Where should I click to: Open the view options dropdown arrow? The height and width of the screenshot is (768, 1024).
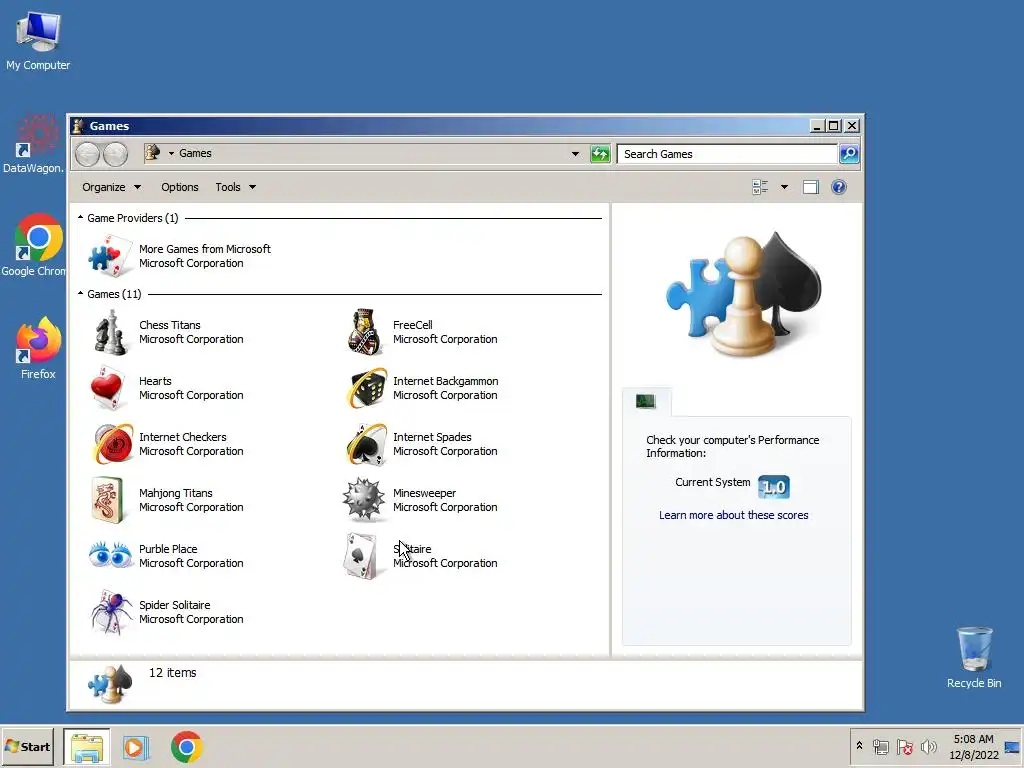tap(784, 187)
